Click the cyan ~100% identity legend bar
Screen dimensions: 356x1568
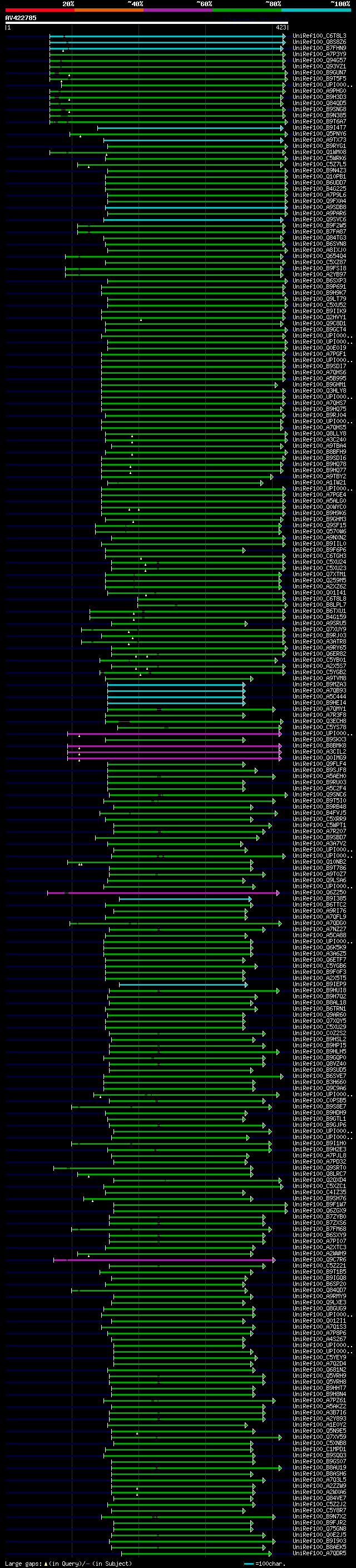(316, 11)
